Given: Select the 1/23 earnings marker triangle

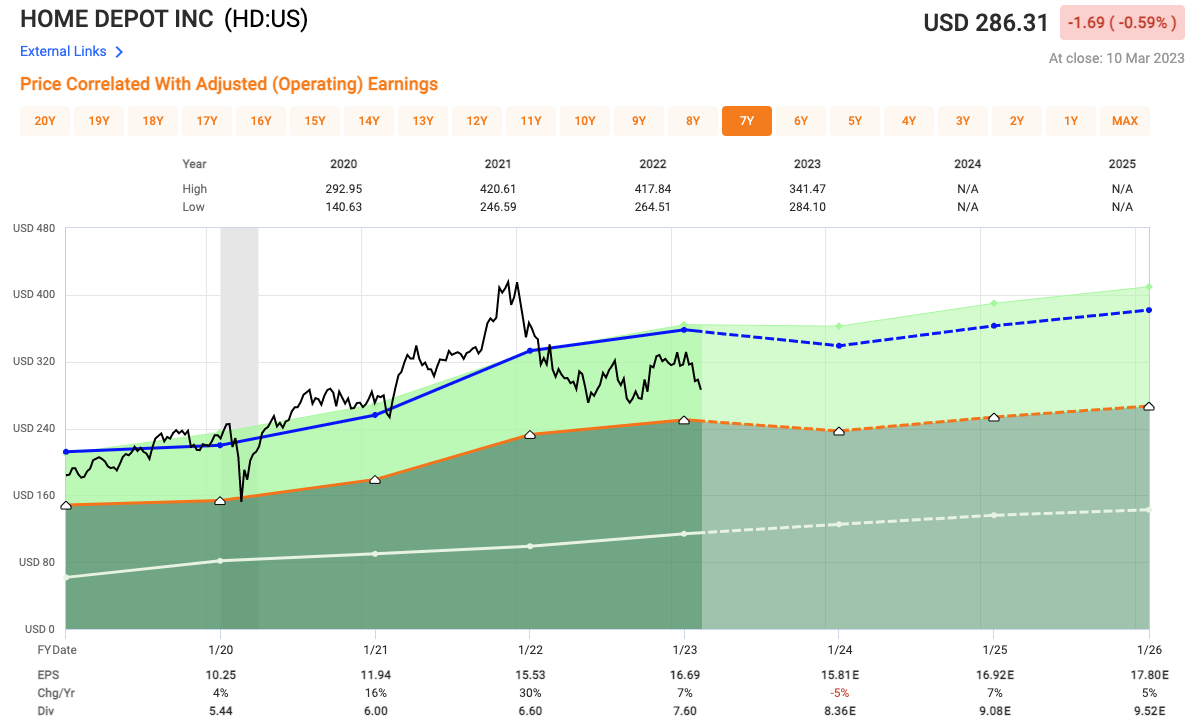Looking at the screenshot, I should pos(686,420).
